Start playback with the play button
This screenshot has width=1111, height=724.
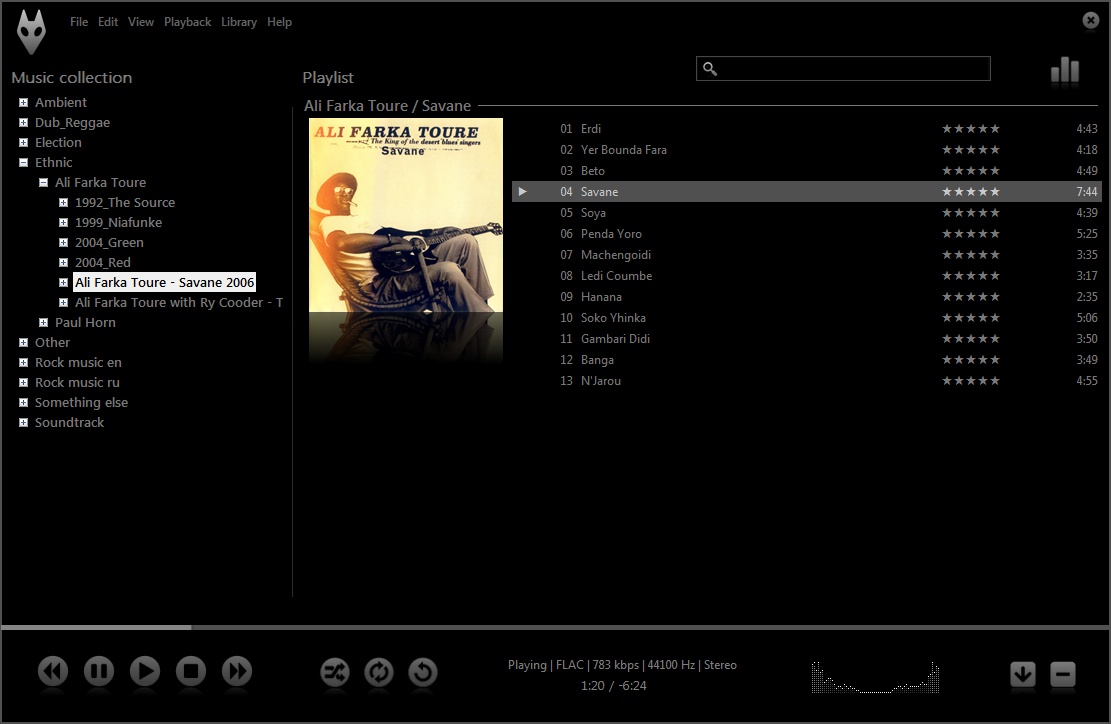(145, 671)
